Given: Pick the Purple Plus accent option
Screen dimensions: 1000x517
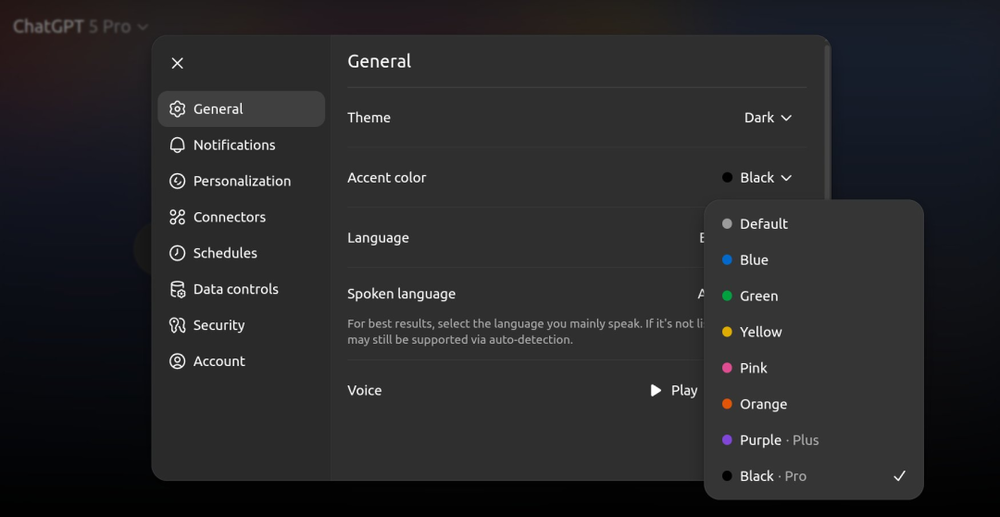Looking at the screenshot, I should click(778, 440).
